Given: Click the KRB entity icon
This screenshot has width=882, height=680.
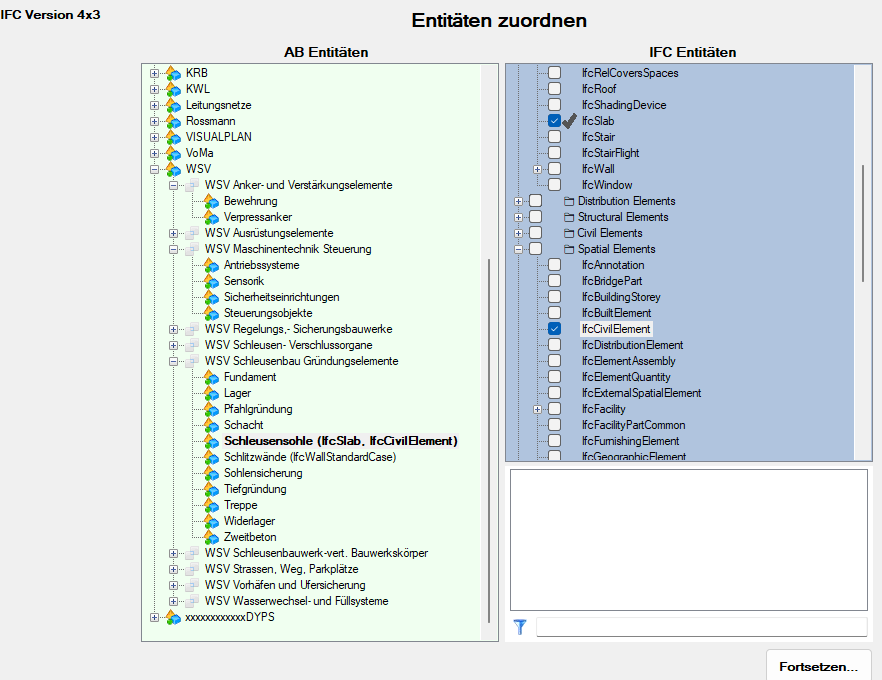Looking at the screenshot, I should tap(173, 73).
